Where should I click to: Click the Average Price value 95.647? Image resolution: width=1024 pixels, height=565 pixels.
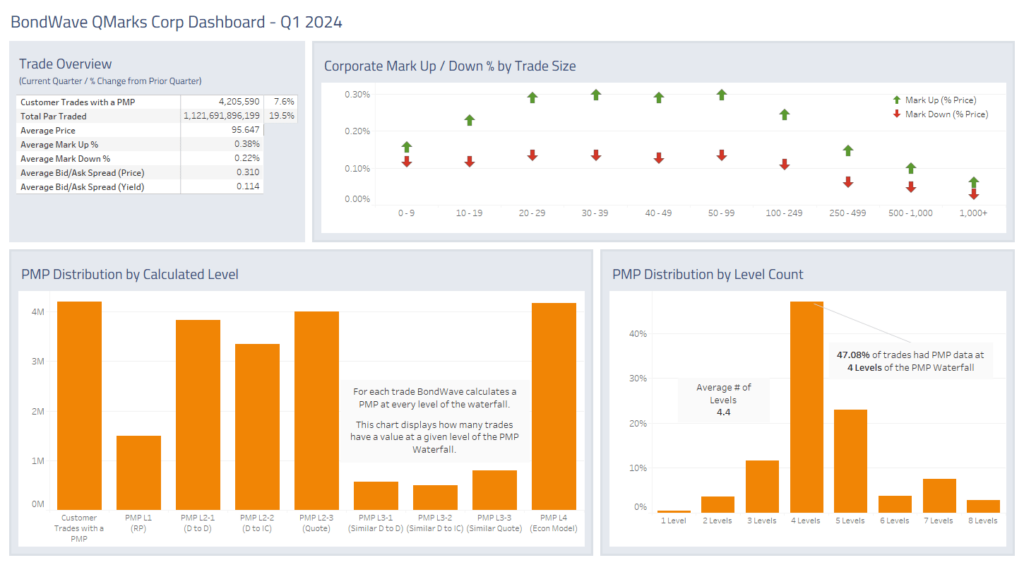(244, 130)
